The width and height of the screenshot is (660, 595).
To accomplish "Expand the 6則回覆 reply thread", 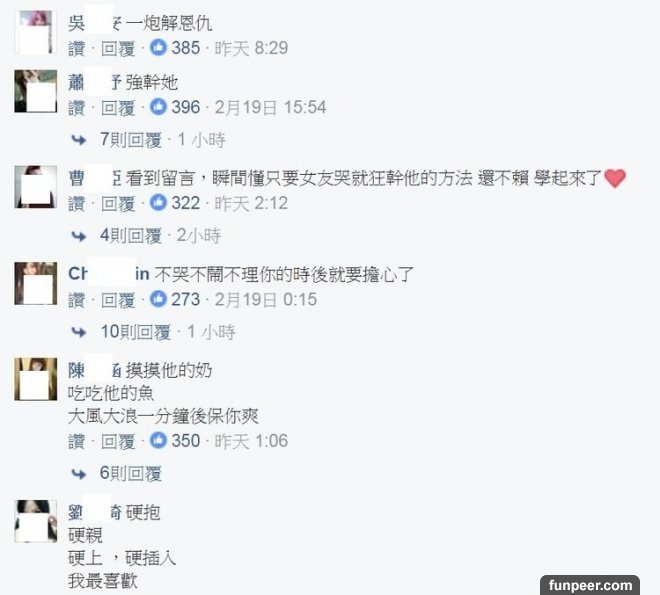I will 131,473.
